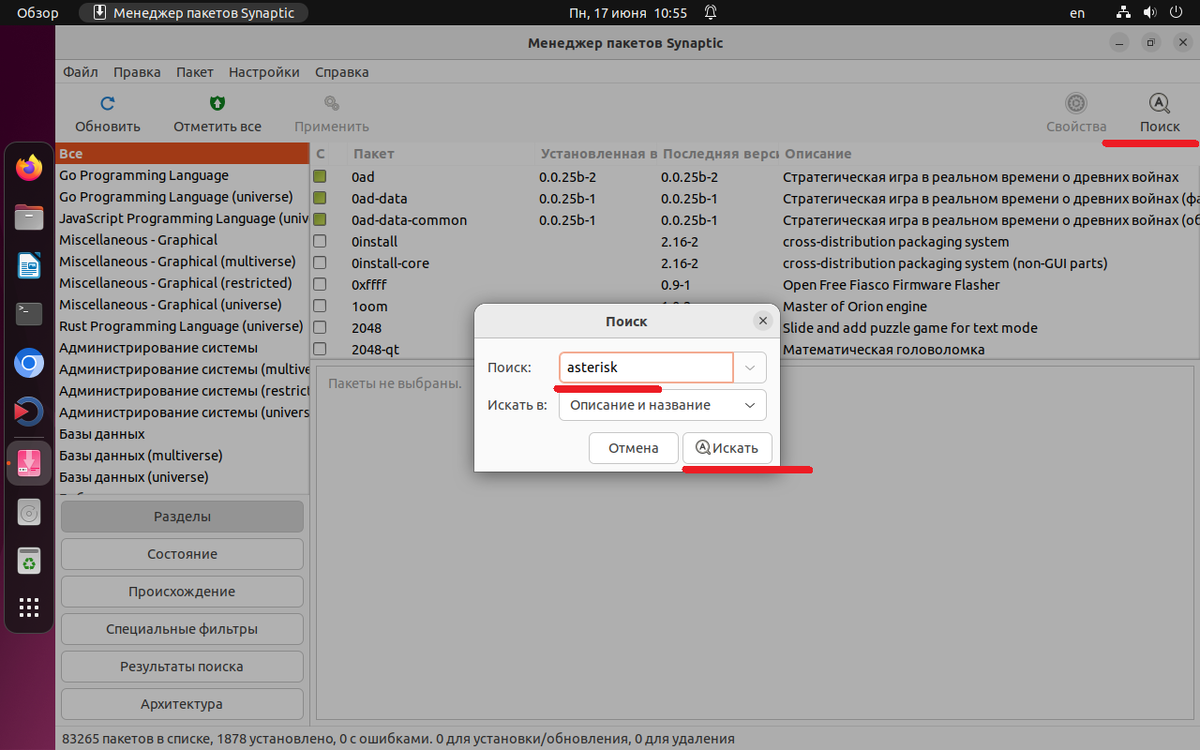
Task: Click the Результаты поиска button
Action: click(182, 666)
